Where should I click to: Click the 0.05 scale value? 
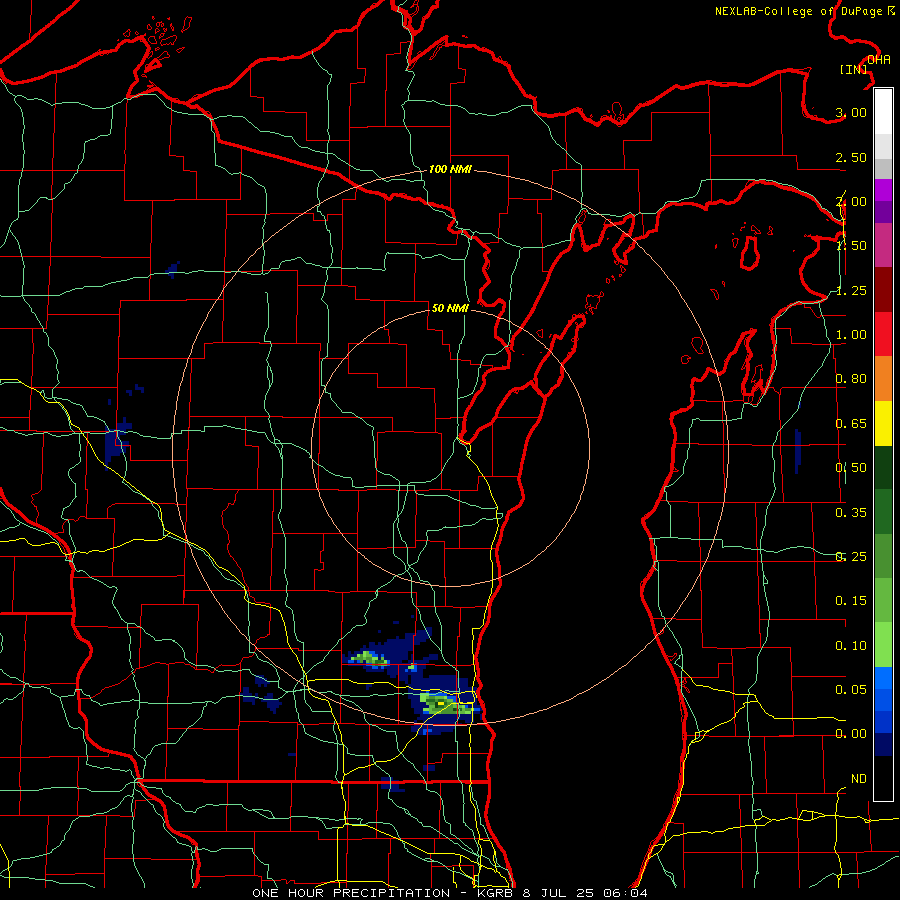point(851,689)
